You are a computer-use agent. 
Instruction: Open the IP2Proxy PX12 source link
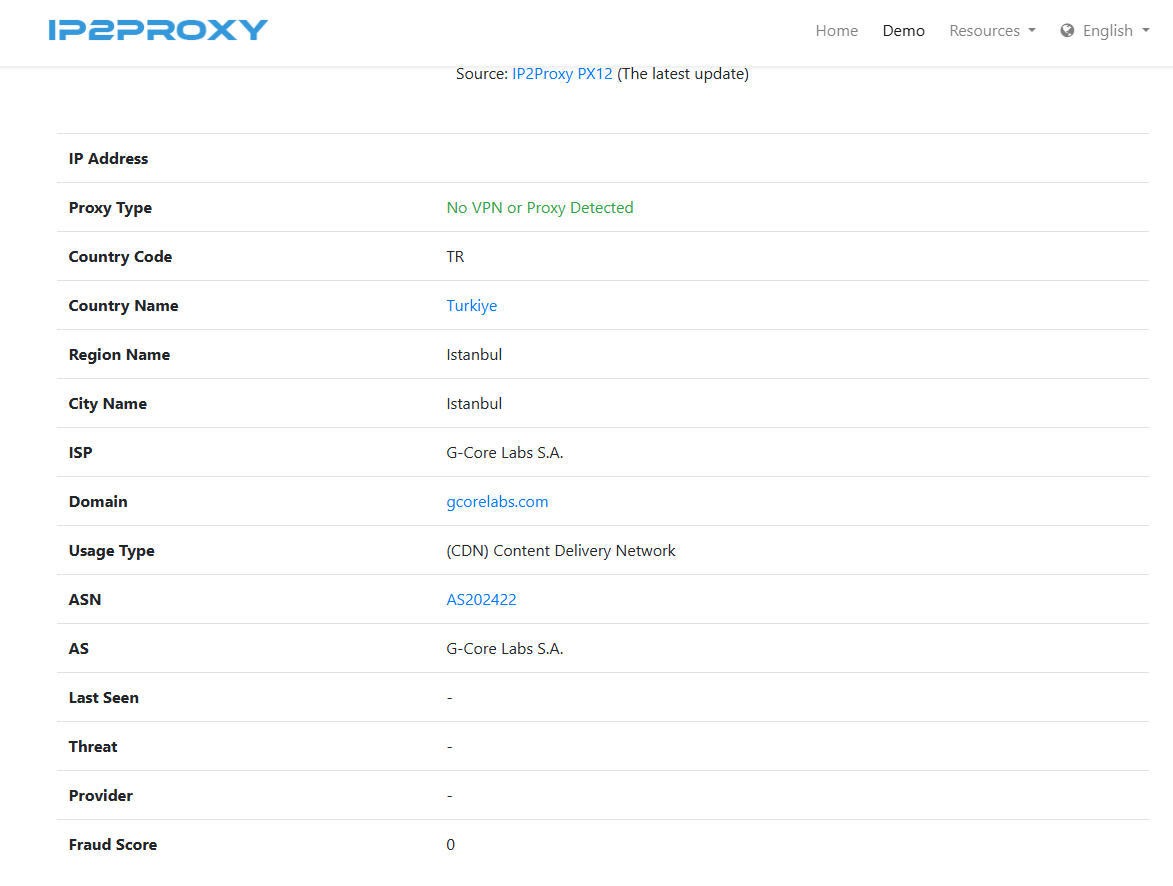point(563,73)
